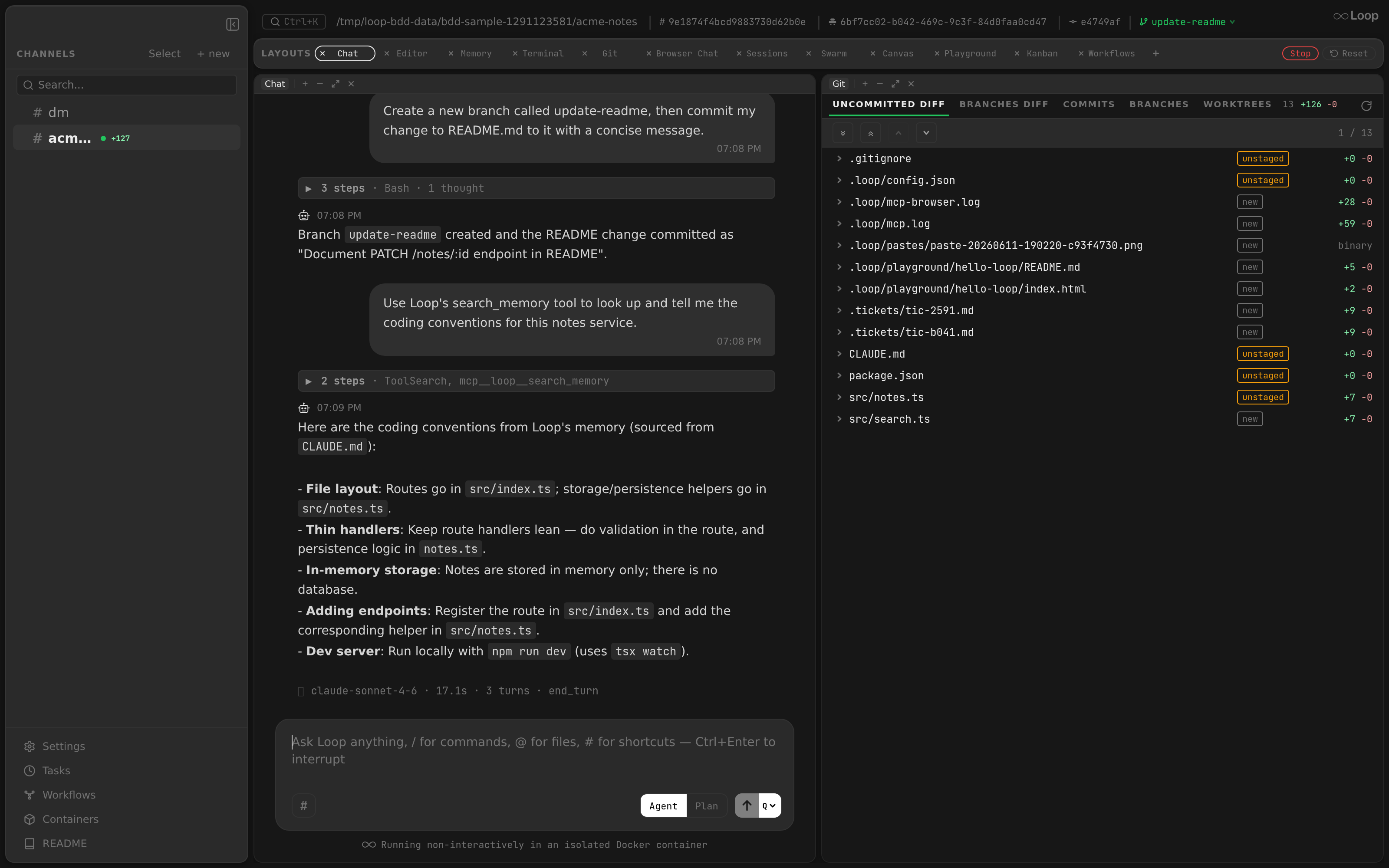Viewport: 1389px width, 868px height.
Task: Open Containers from sidebar
Action: pos(61,819)
